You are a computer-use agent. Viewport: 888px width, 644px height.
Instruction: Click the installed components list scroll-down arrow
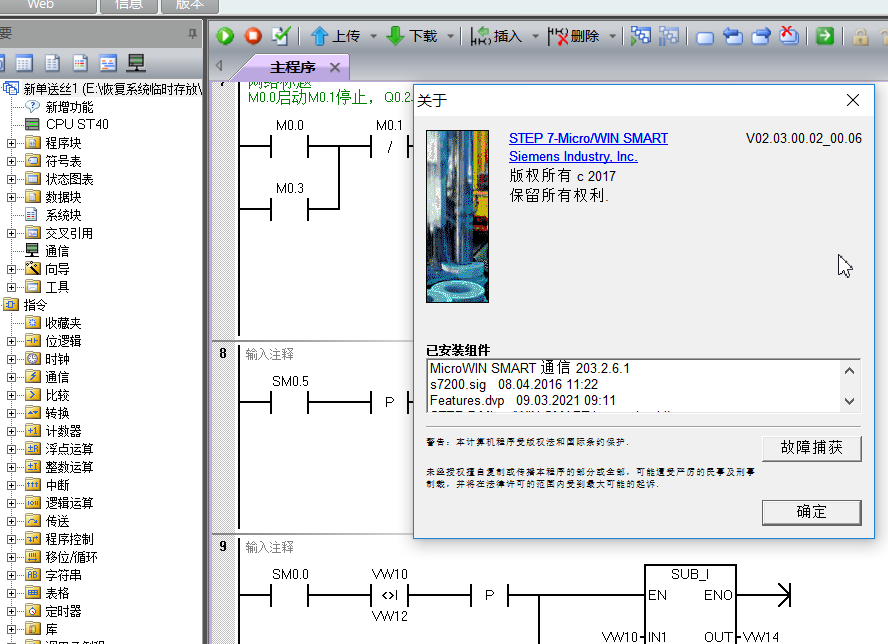pyautogui.click(x=850, y=401)
